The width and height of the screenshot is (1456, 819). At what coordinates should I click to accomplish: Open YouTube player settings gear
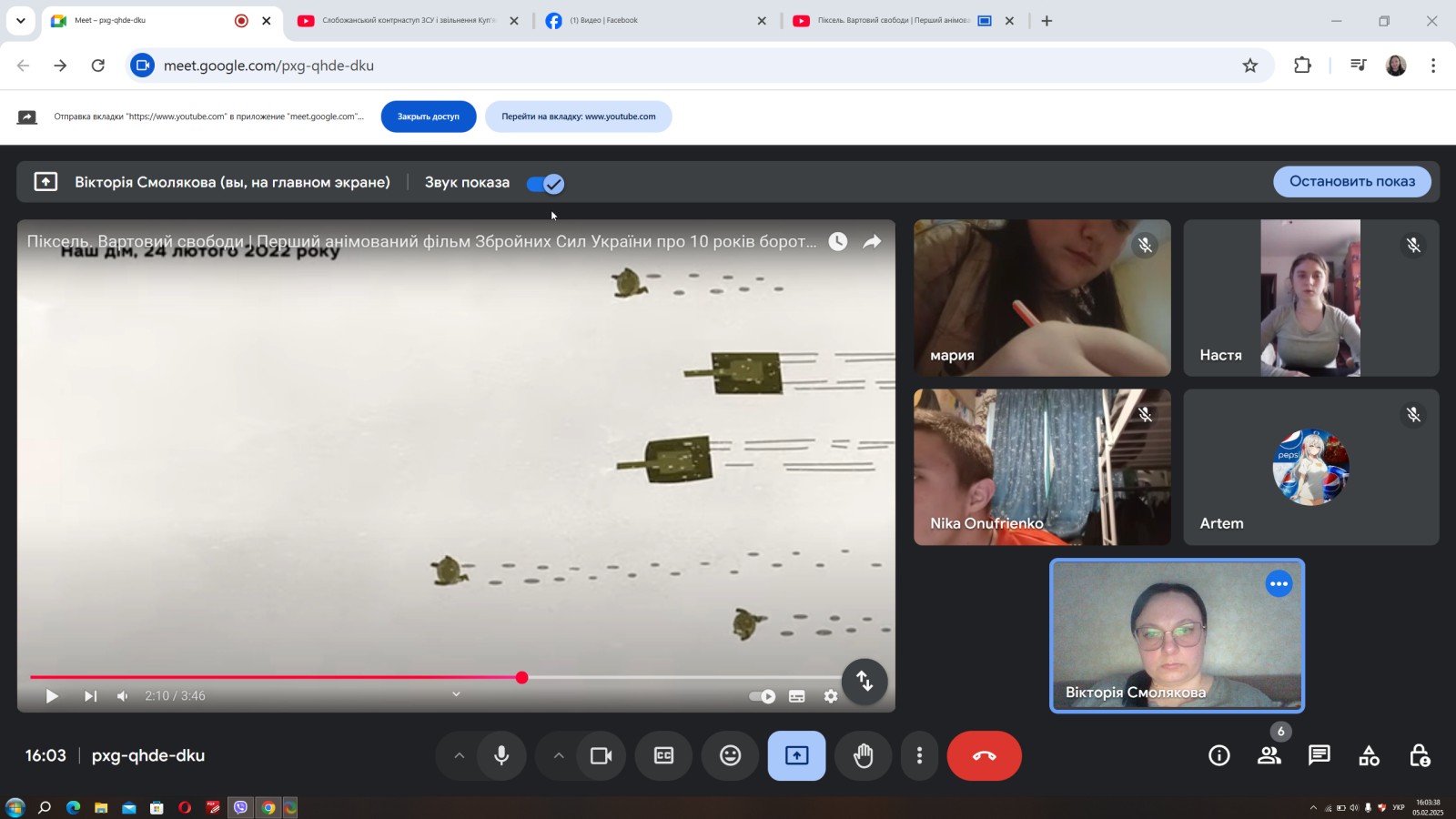(831, 696)
